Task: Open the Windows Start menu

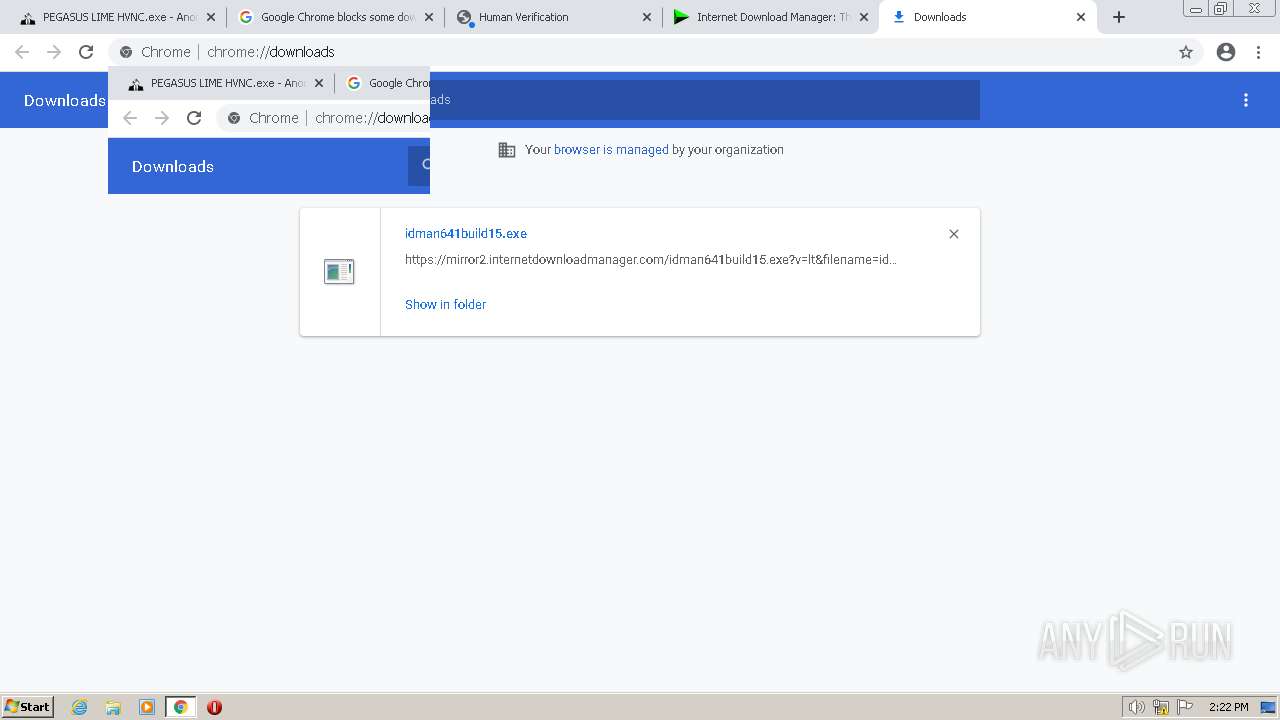Action: (28, 707)
